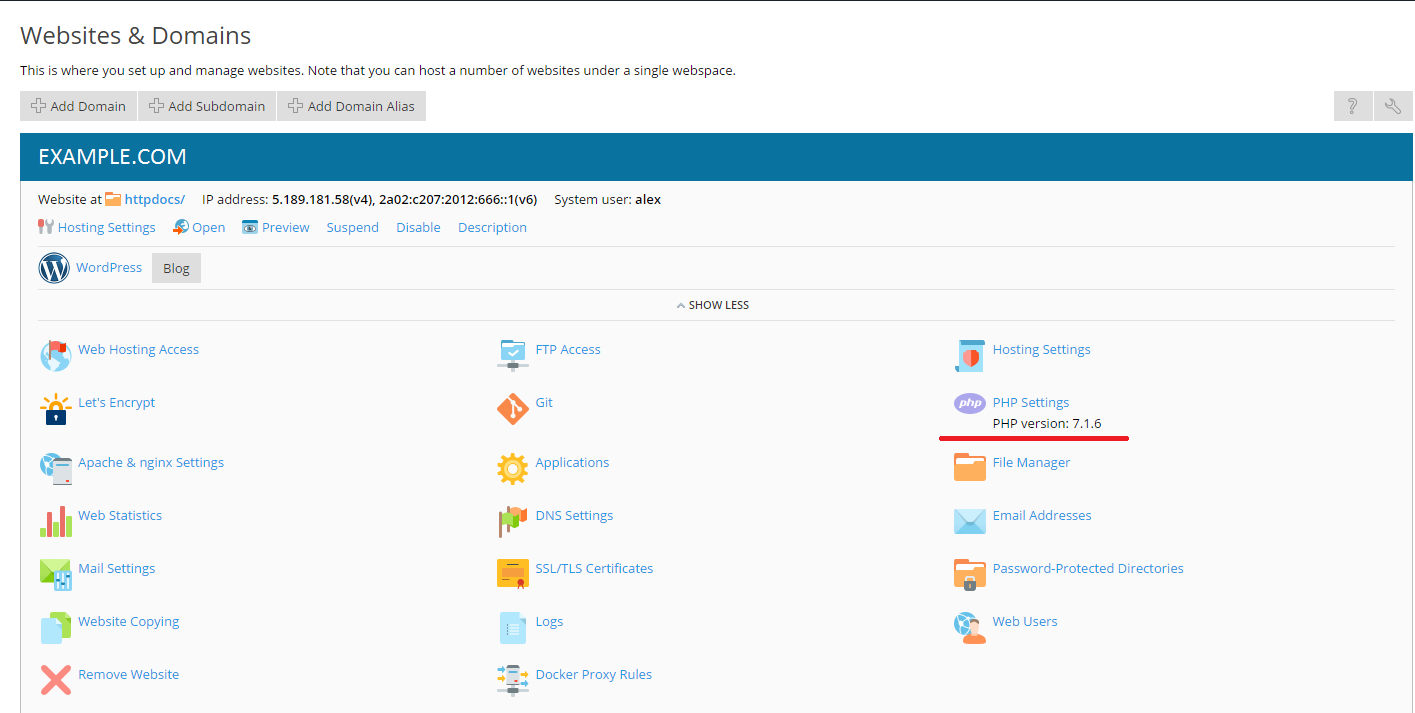Click the Password-Protected Directories link

click(1087, 568)
